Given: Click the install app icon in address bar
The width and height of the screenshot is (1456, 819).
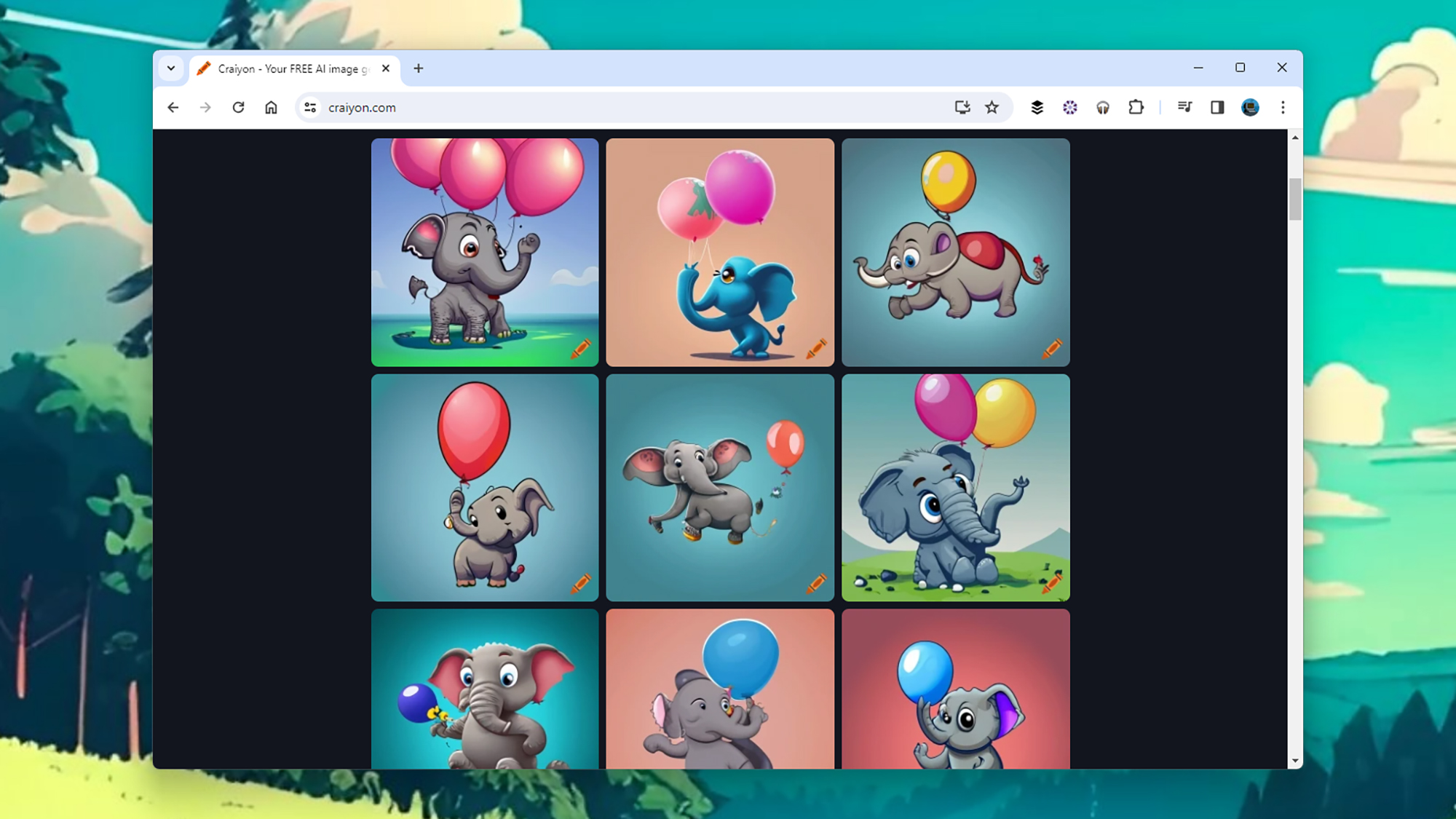Looking at the screenshot, I should [x=962, y=107].
